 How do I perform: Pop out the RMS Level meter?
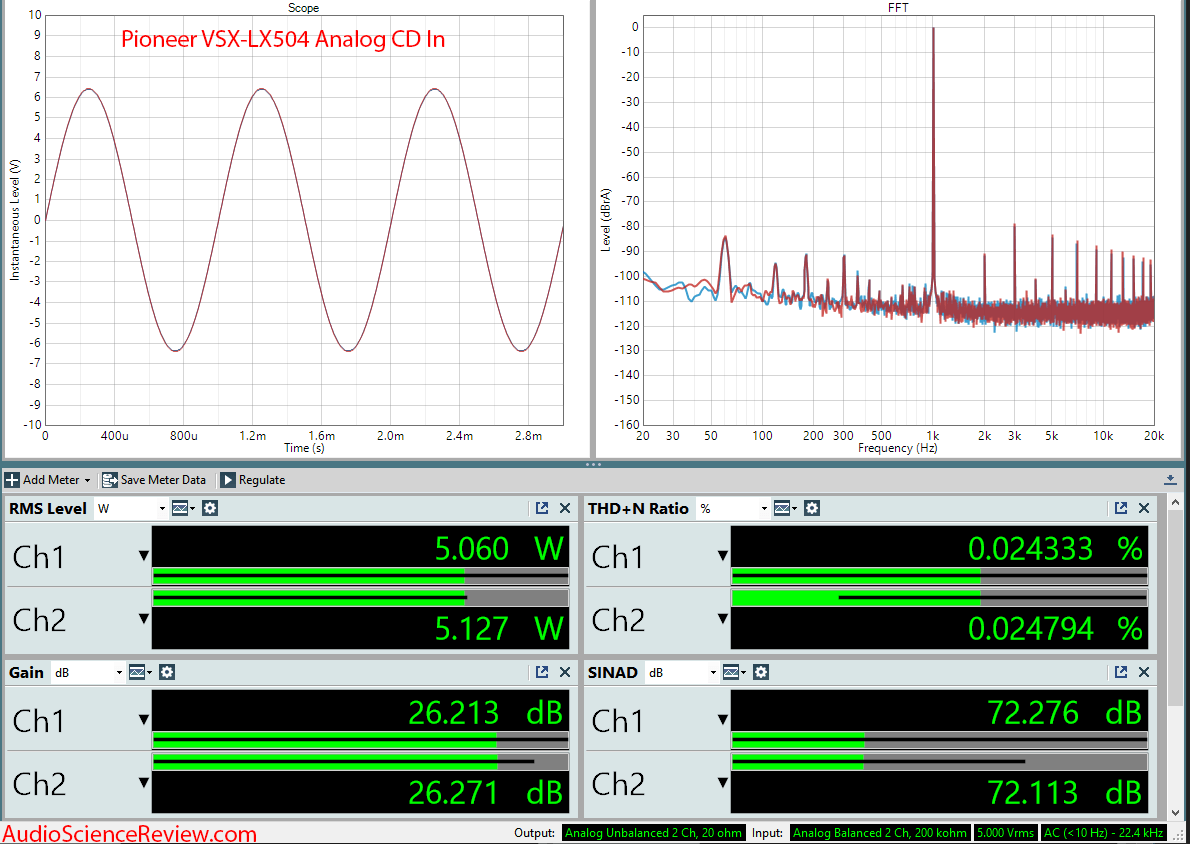pos(542,509)
